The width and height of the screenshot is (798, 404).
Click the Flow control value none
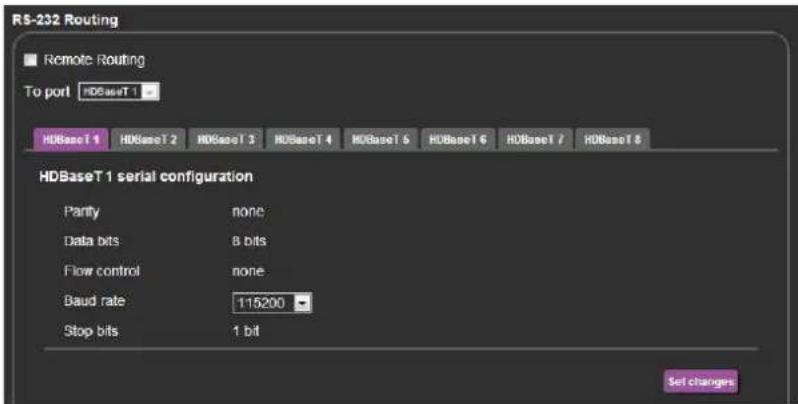tap(248, 271)
